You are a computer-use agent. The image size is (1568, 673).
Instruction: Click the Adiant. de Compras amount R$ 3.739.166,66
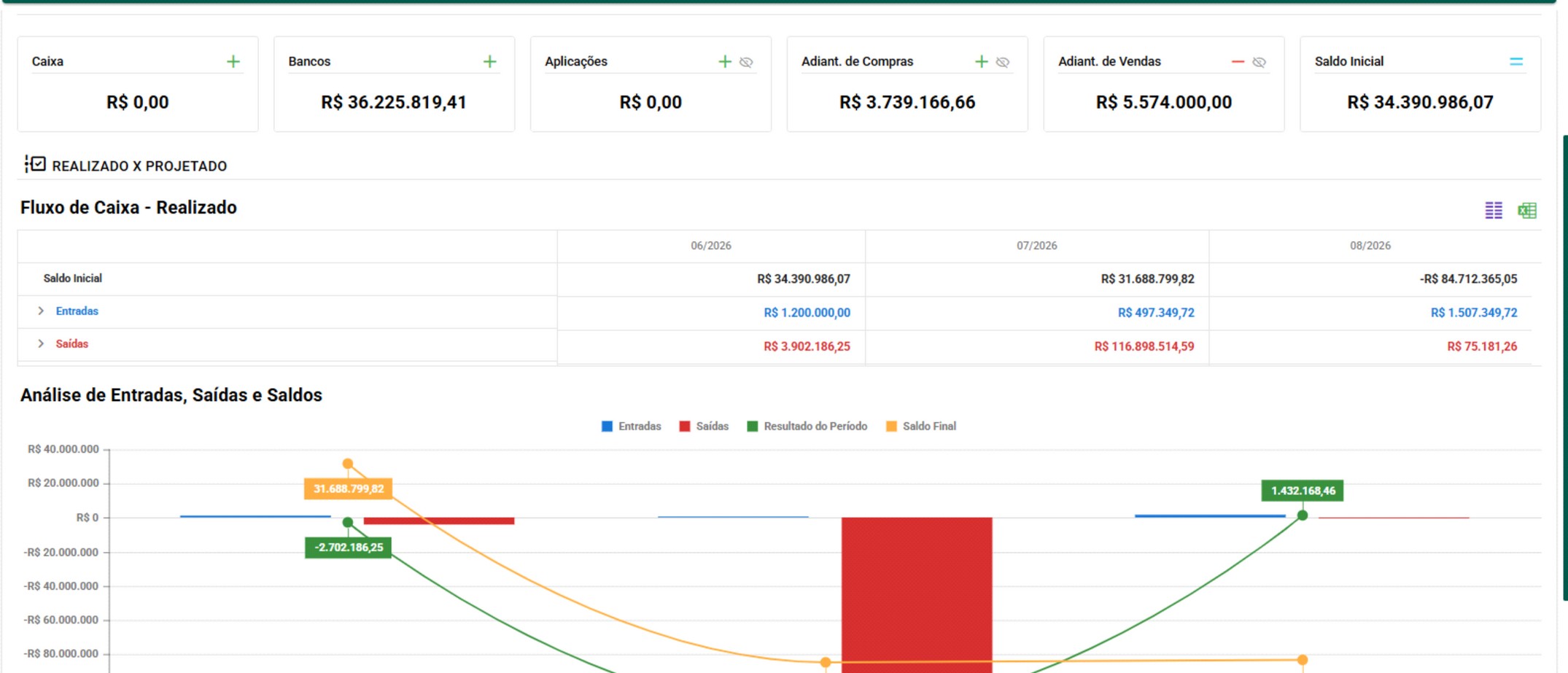[907, 103]
